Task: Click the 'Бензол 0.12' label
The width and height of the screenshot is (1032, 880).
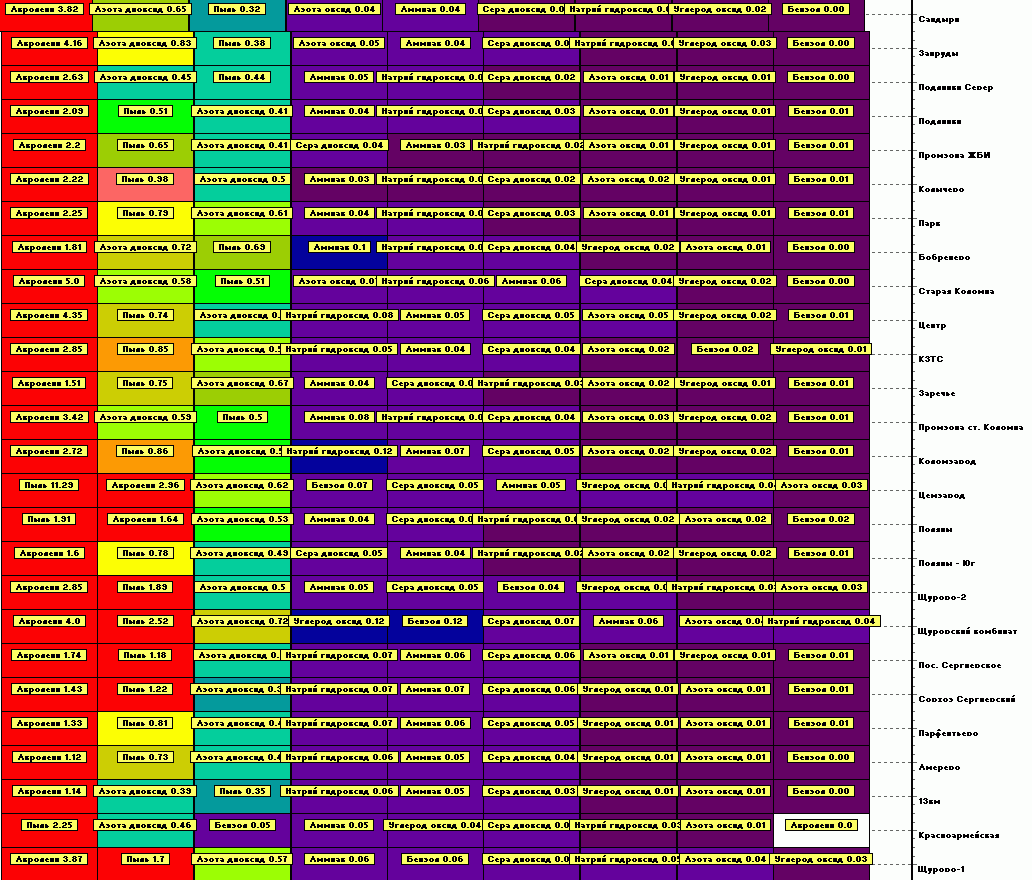Action: coord(436,621)
